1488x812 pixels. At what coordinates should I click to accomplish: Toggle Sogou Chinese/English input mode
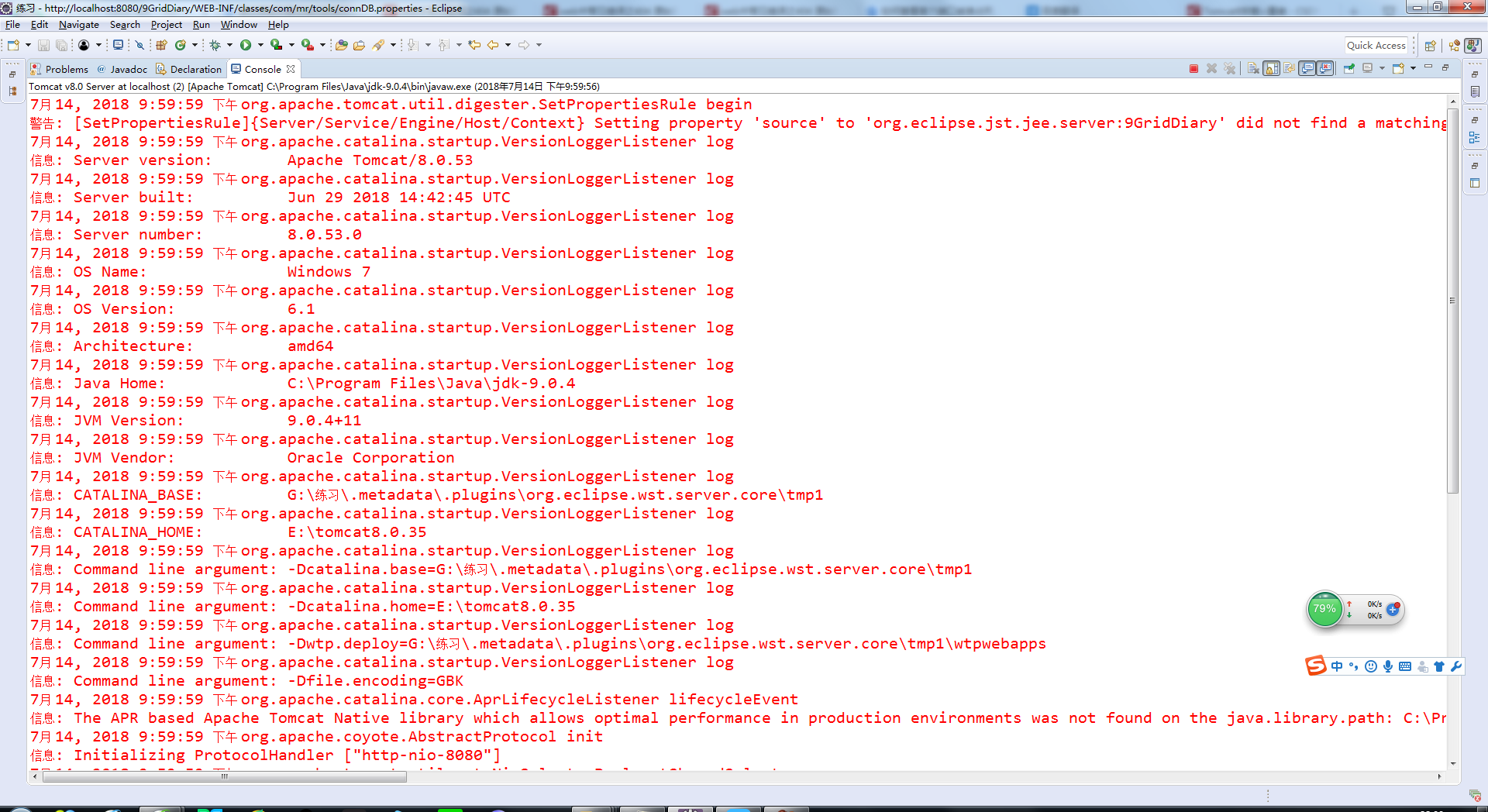(1337, 666)
